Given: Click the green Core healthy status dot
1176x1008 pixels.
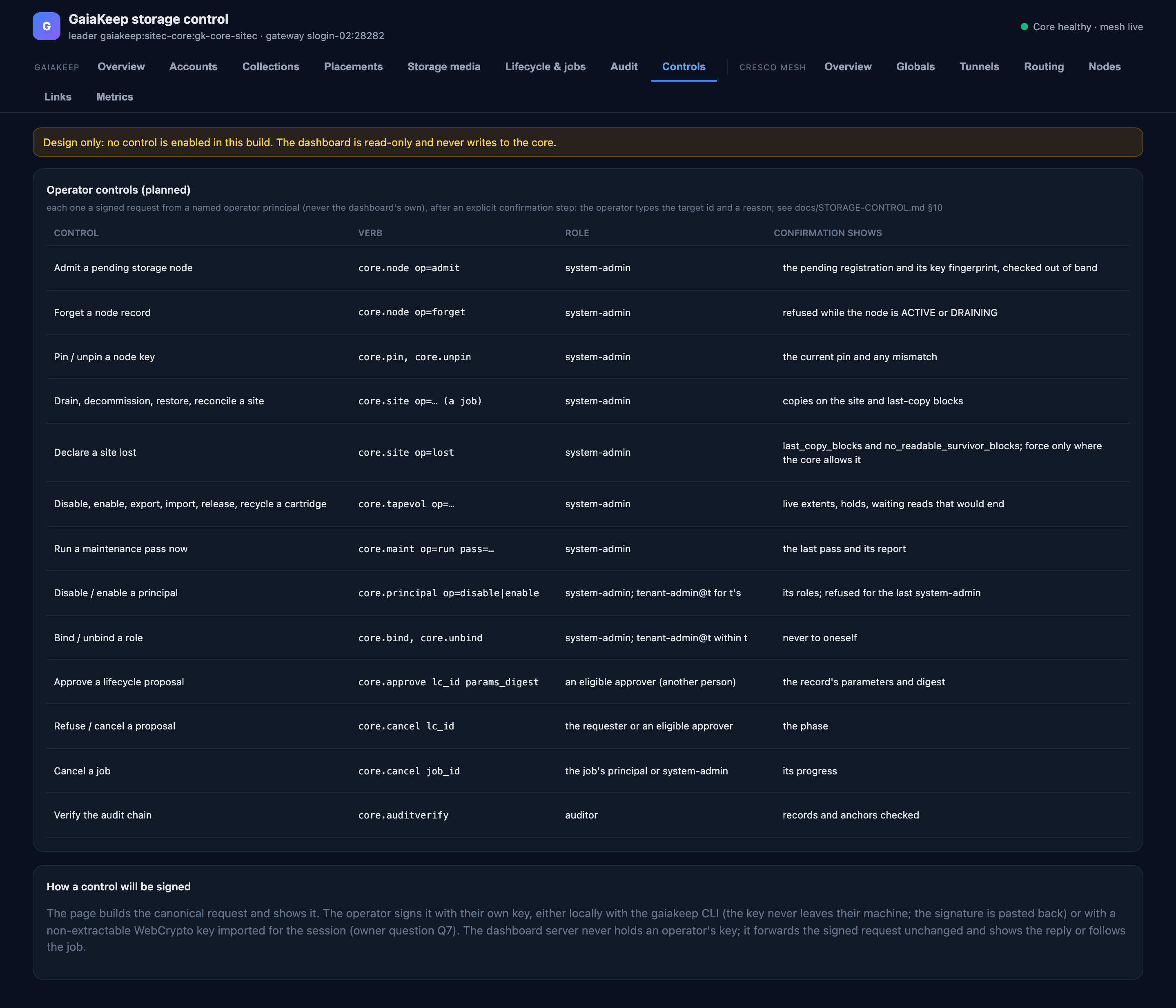Looking at the screenshot, I should (x=1025, y=27).
